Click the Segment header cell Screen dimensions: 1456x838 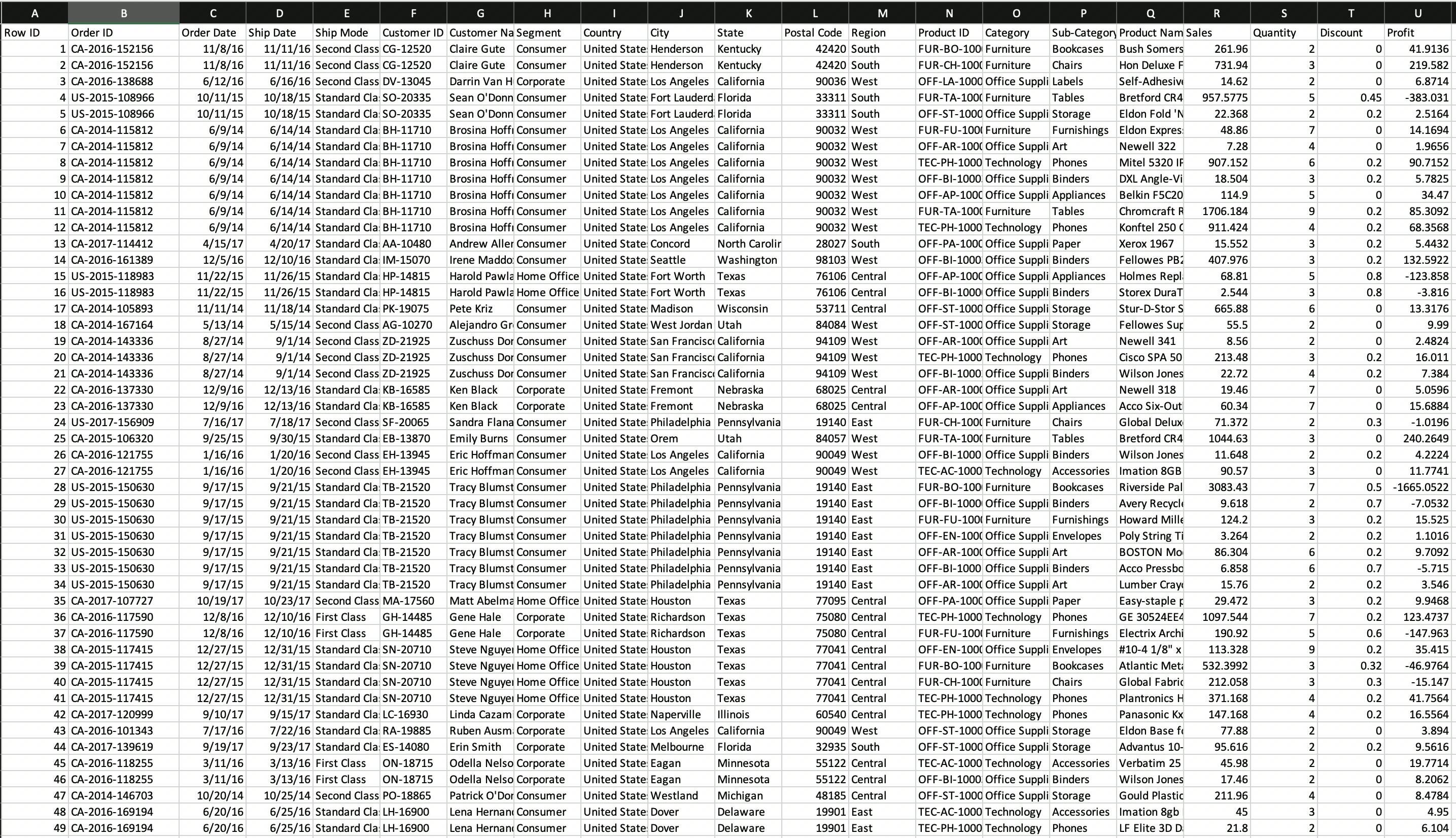click(547, 33)
